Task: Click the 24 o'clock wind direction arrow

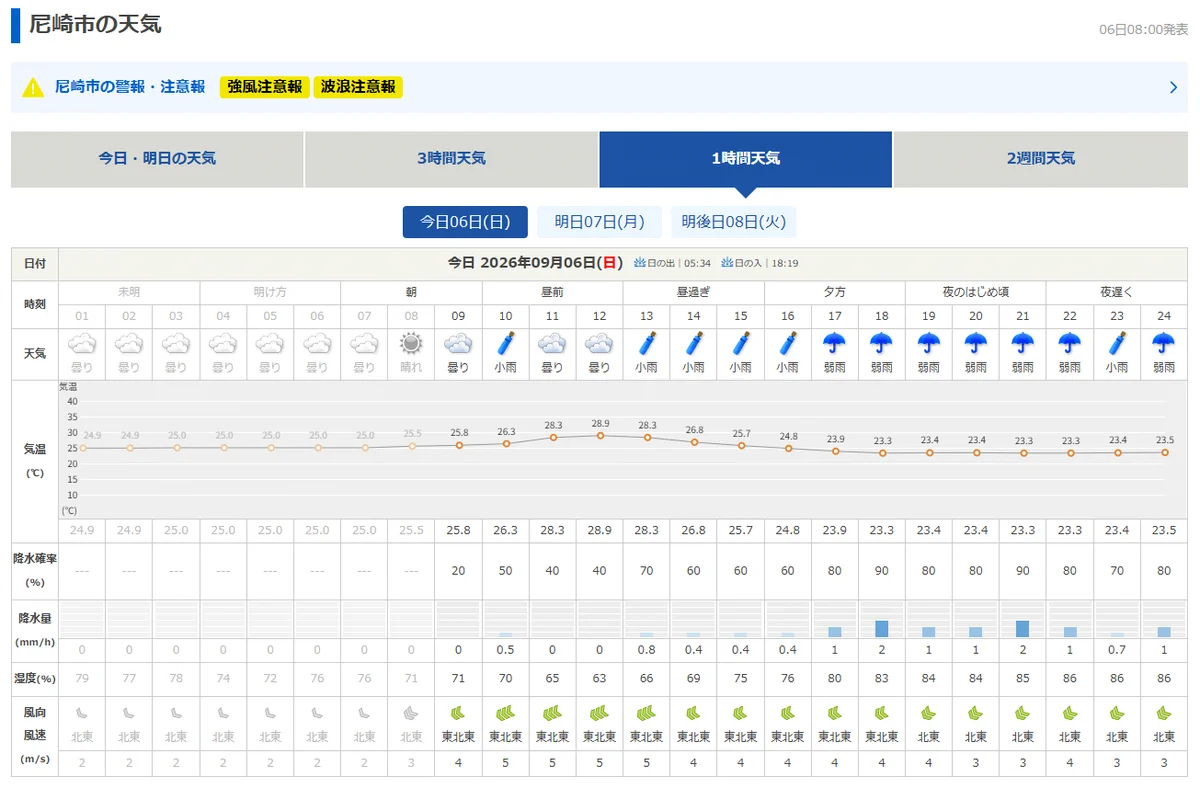Action: 1164,713
